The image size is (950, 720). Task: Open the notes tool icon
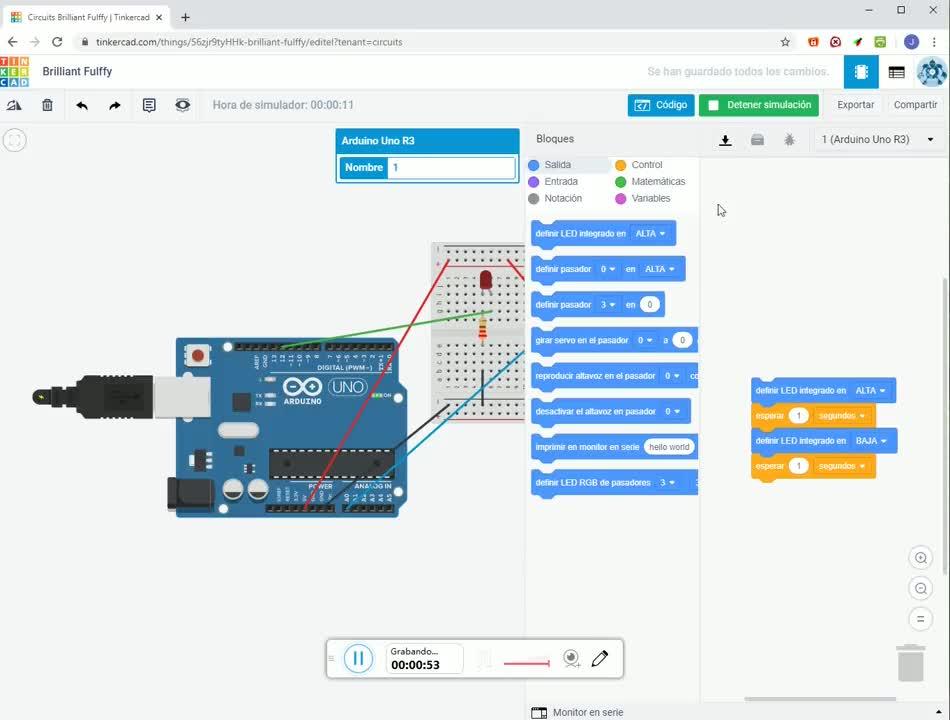[149, 105]
